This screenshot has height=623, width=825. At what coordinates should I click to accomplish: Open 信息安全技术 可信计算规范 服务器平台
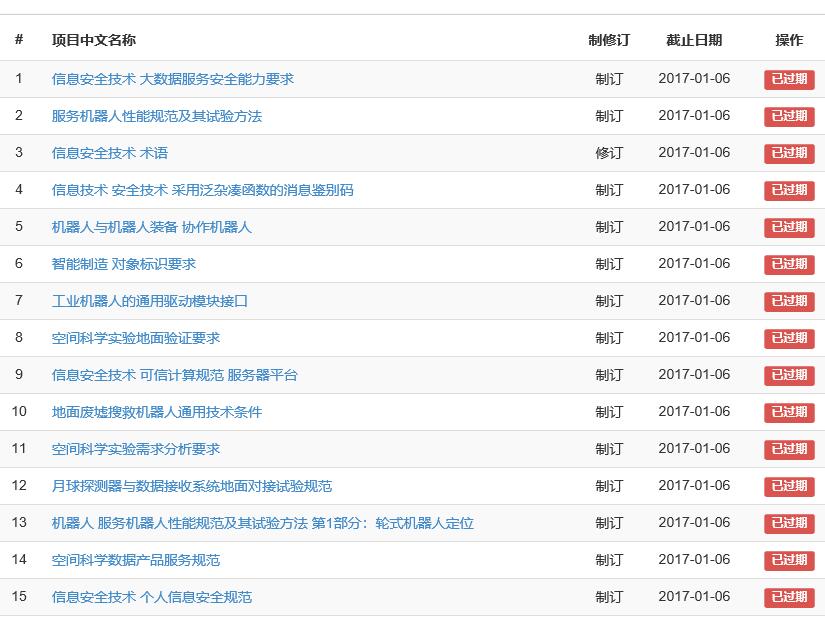(174, 375)
